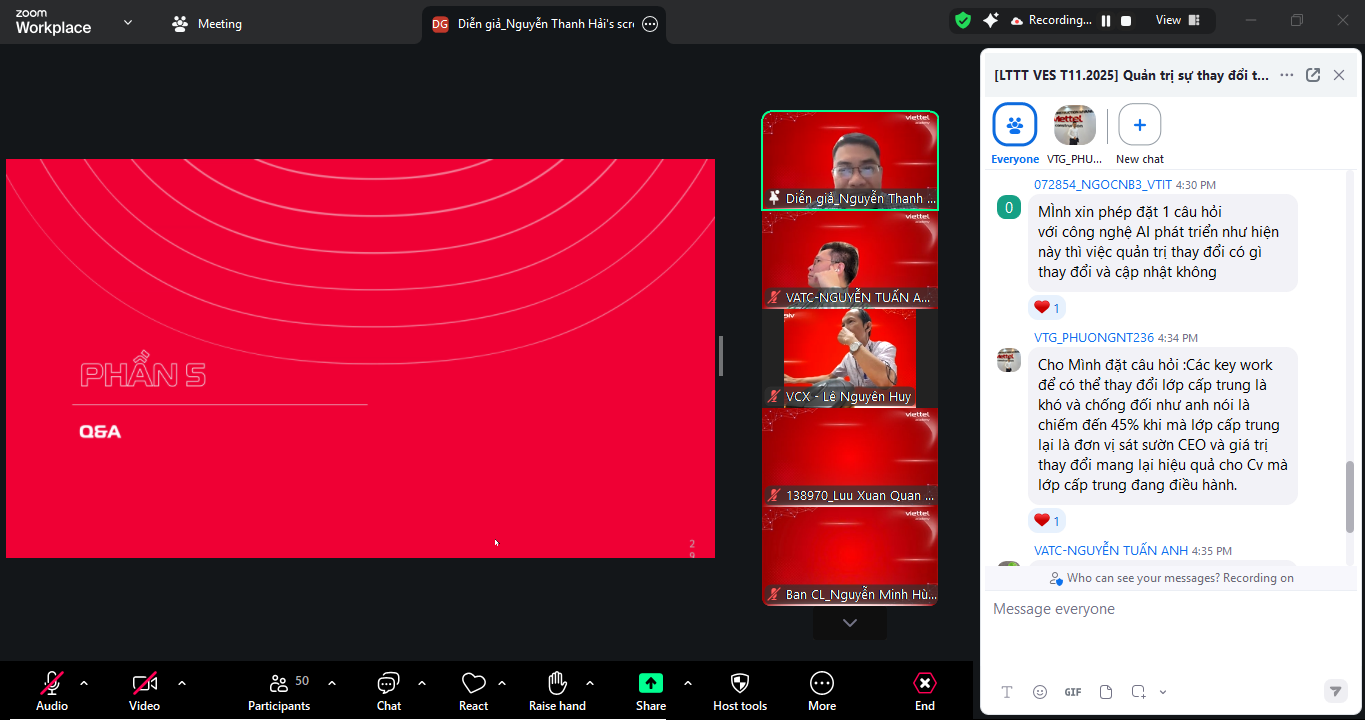Viewport: 1365px width, 720px height.
Task: Switch to the Meeting tab
Action: click(207, 24)
